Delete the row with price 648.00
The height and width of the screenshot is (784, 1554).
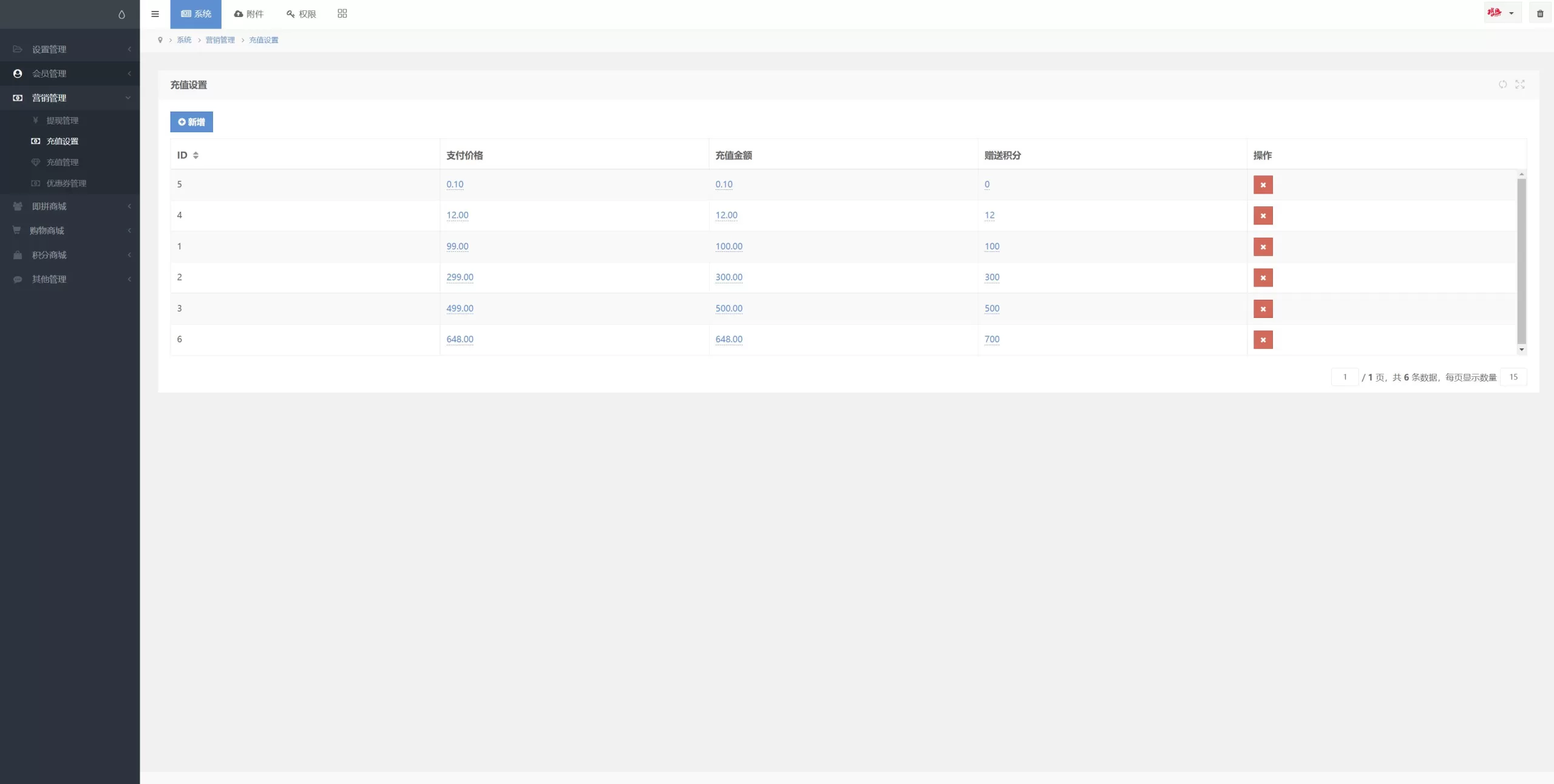[1263, 340]
